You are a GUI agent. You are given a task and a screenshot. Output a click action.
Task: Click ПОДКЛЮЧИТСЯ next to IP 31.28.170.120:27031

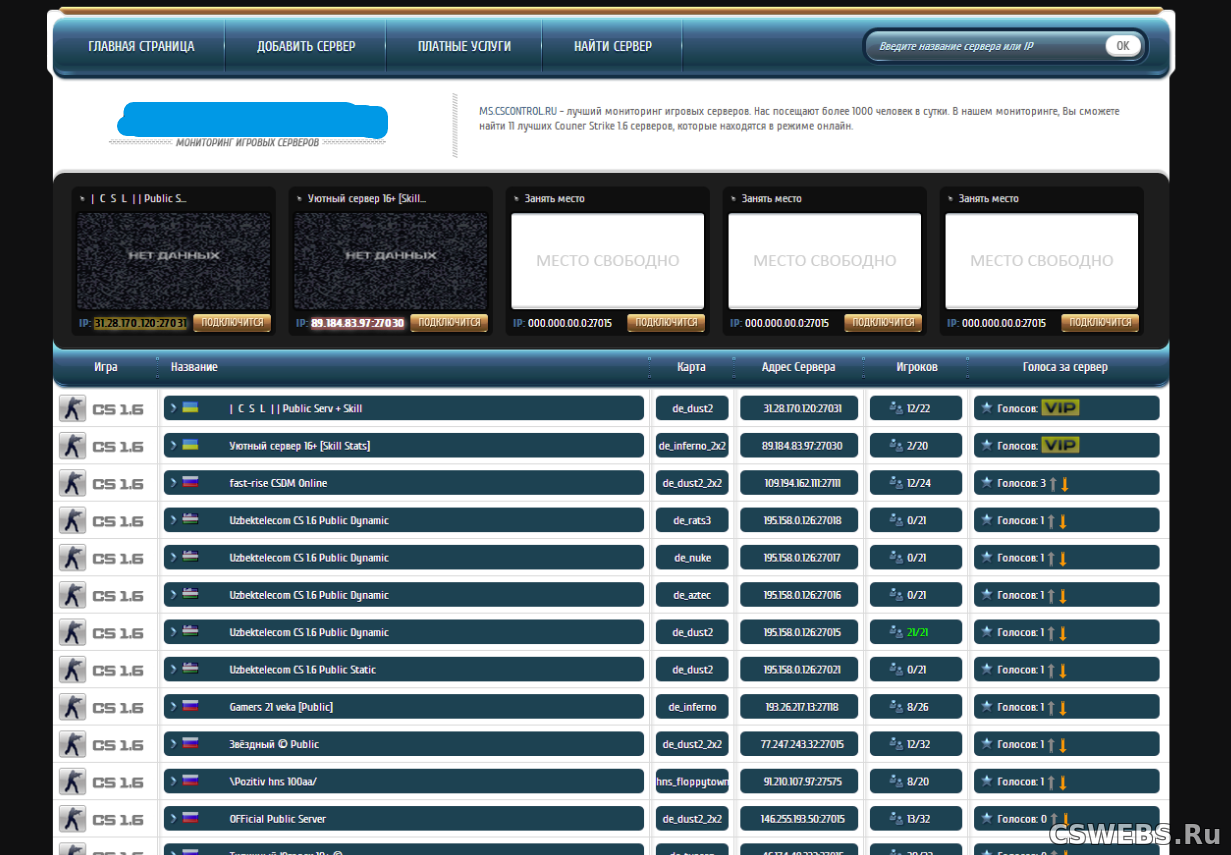(232, 323)
